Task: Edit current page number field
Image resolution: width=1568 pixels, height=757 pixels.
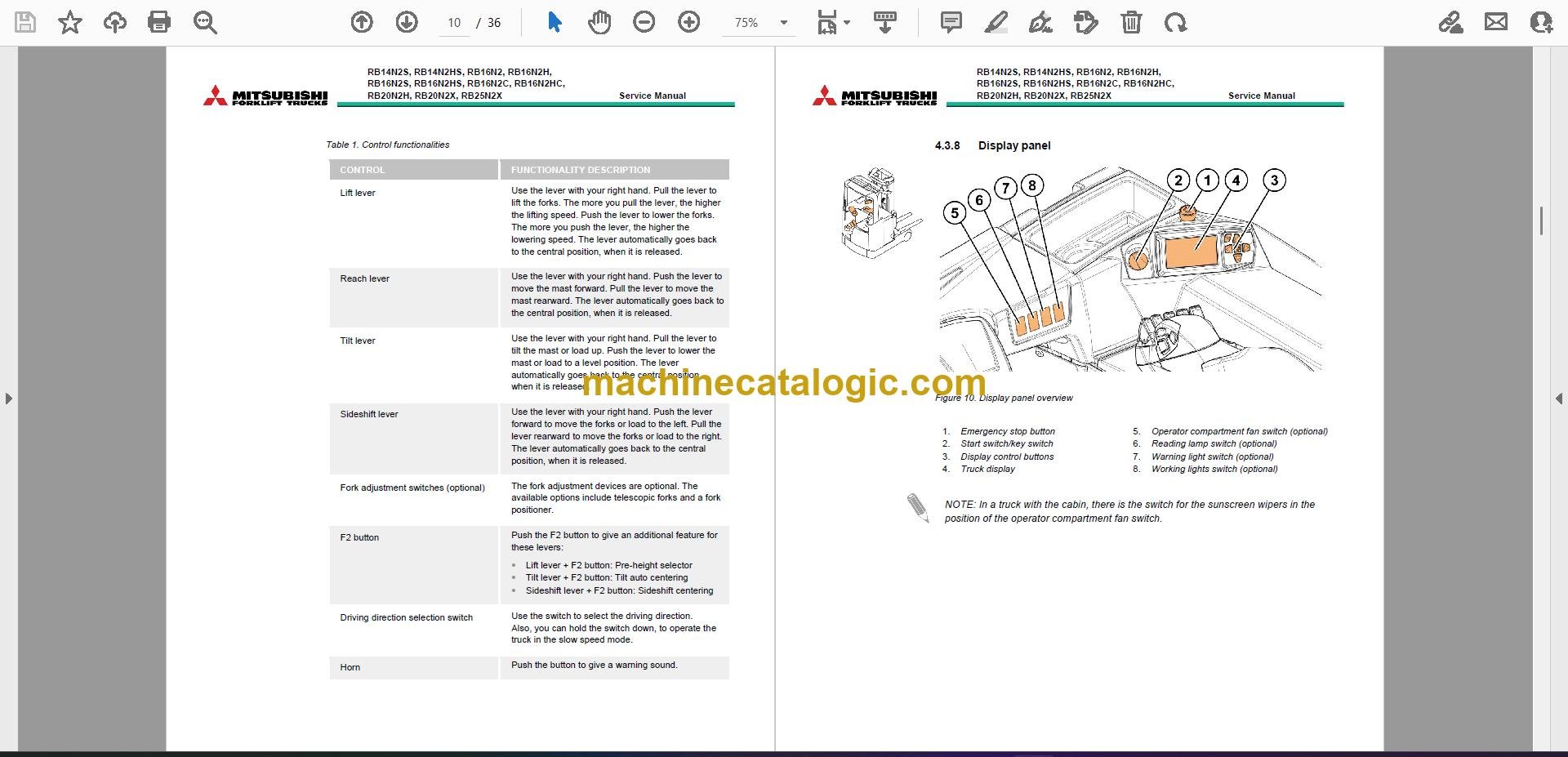Action: (454, 23)
